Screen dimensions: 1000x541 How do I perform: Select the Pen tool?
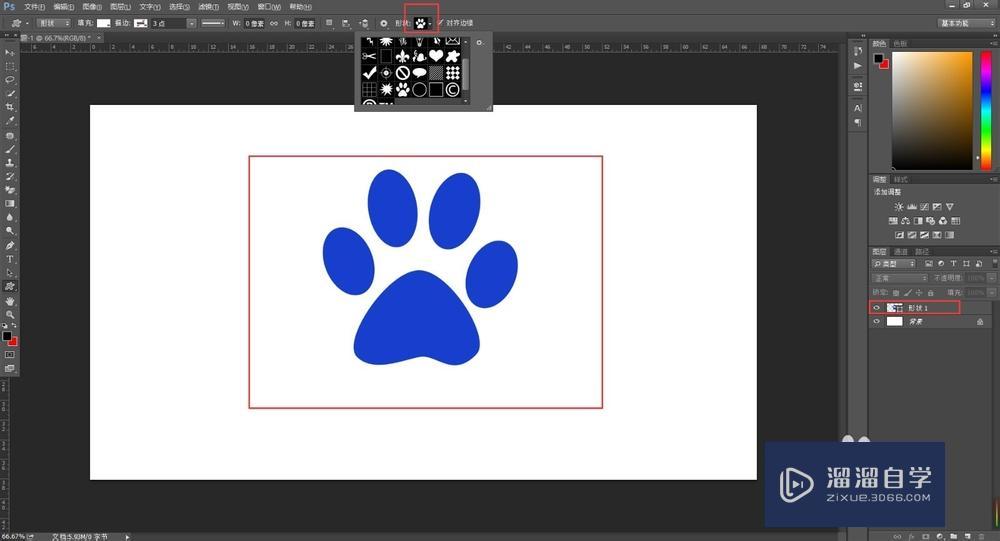point(10,246)
